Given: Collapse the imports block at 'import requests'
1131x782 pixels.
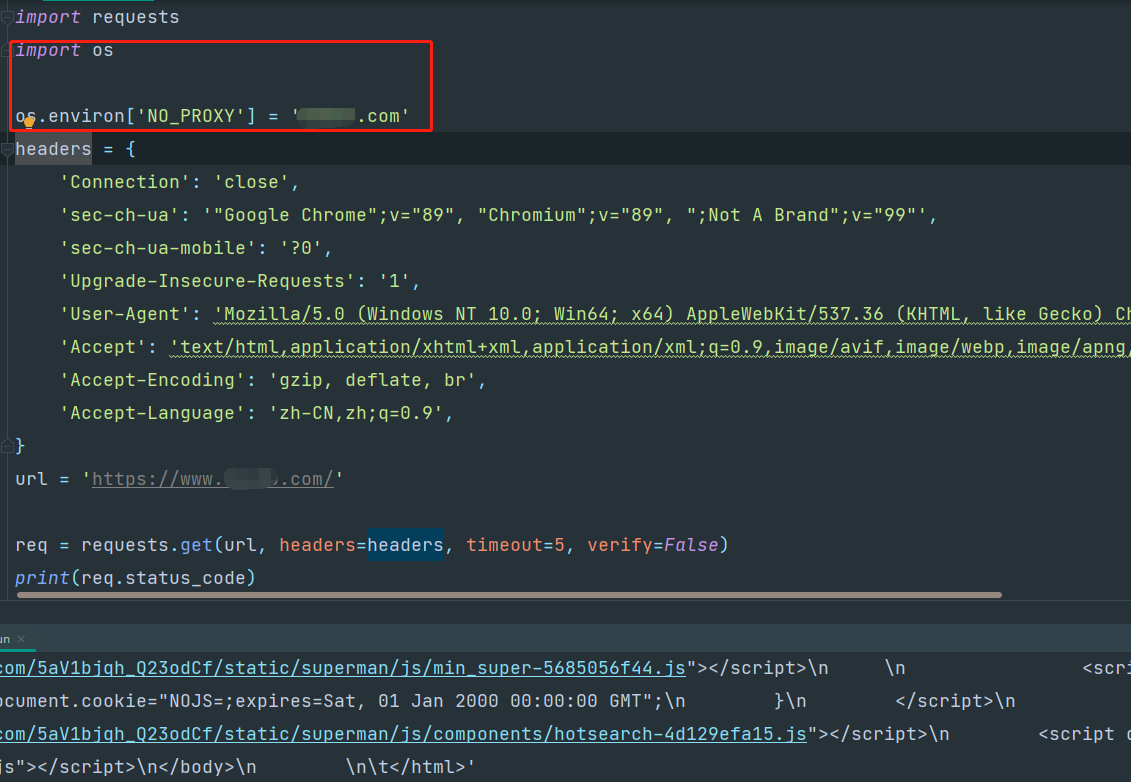Looking at the screenshot, I should click(6, 17).
